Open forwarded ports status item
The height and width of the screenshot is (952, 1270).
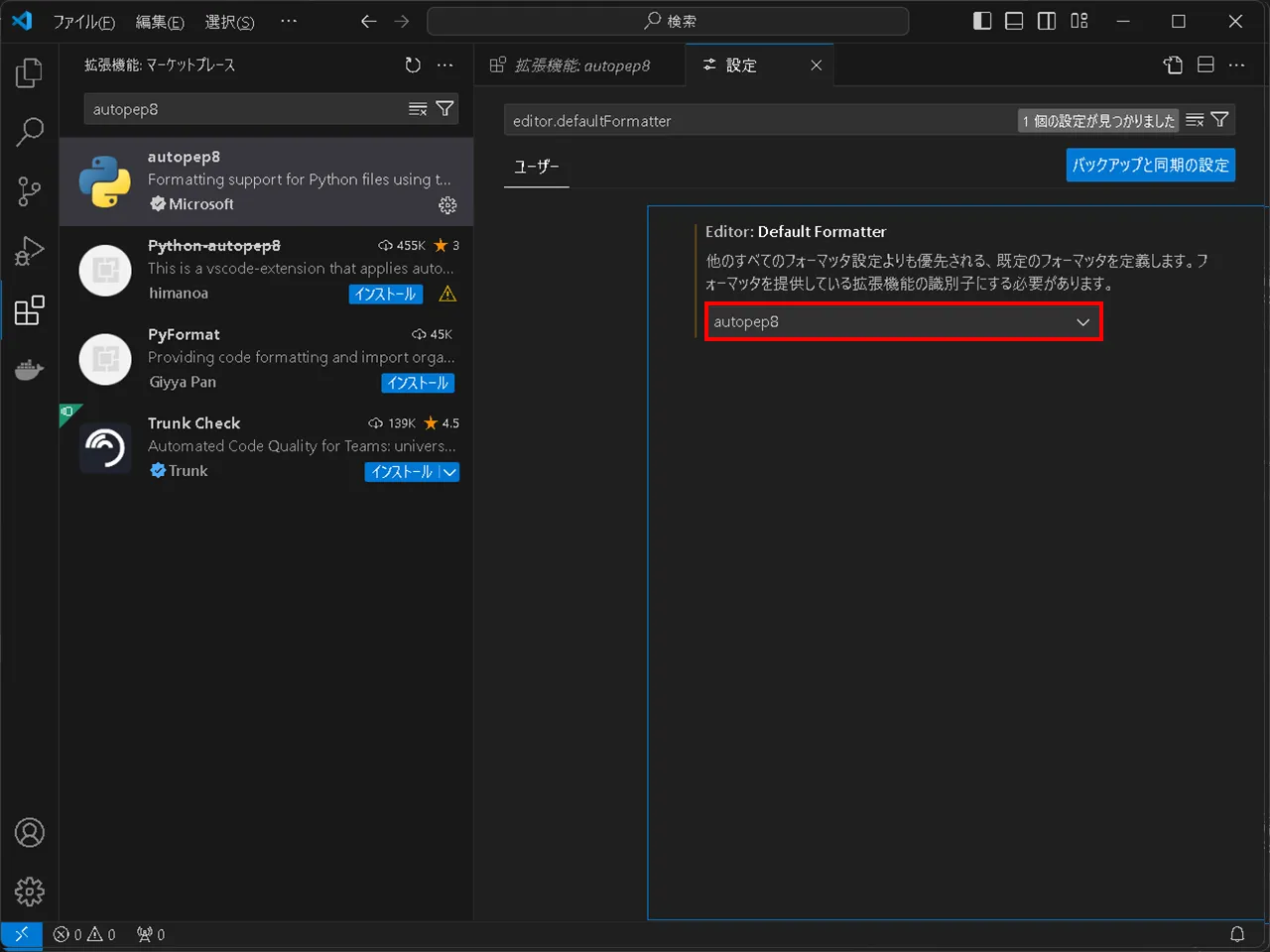coord(151,934)
